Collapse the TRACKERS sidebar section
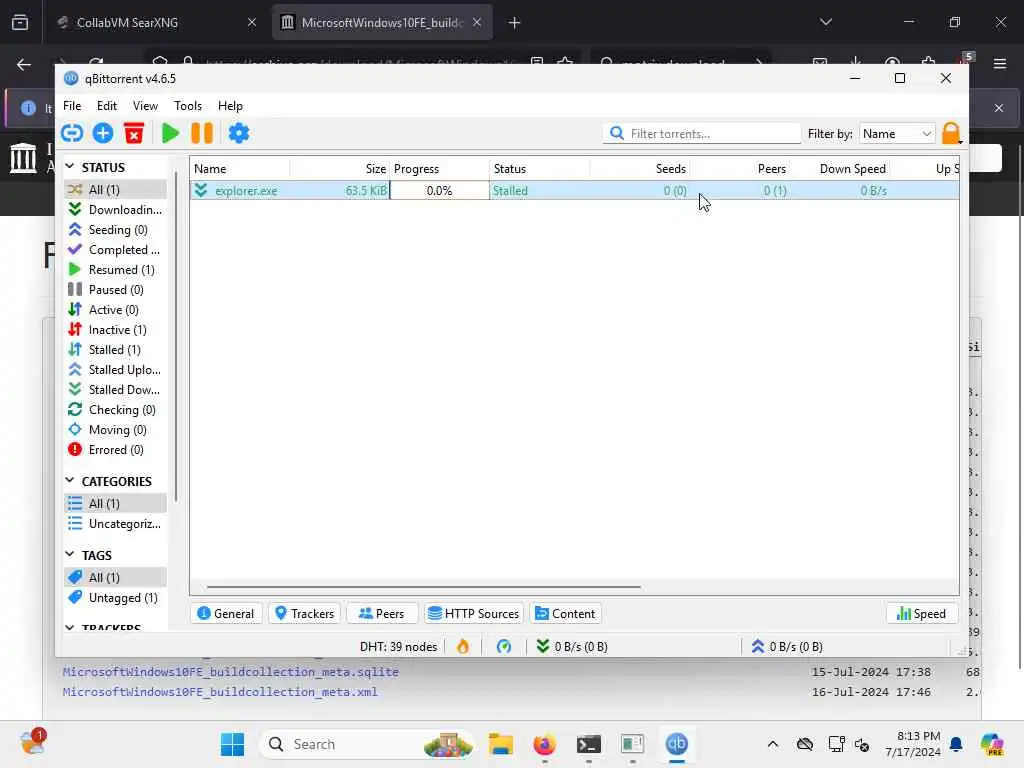Image resolution: width=1024 pixels, height=768 pixels. pyautogui.click(x=70, y=627)
